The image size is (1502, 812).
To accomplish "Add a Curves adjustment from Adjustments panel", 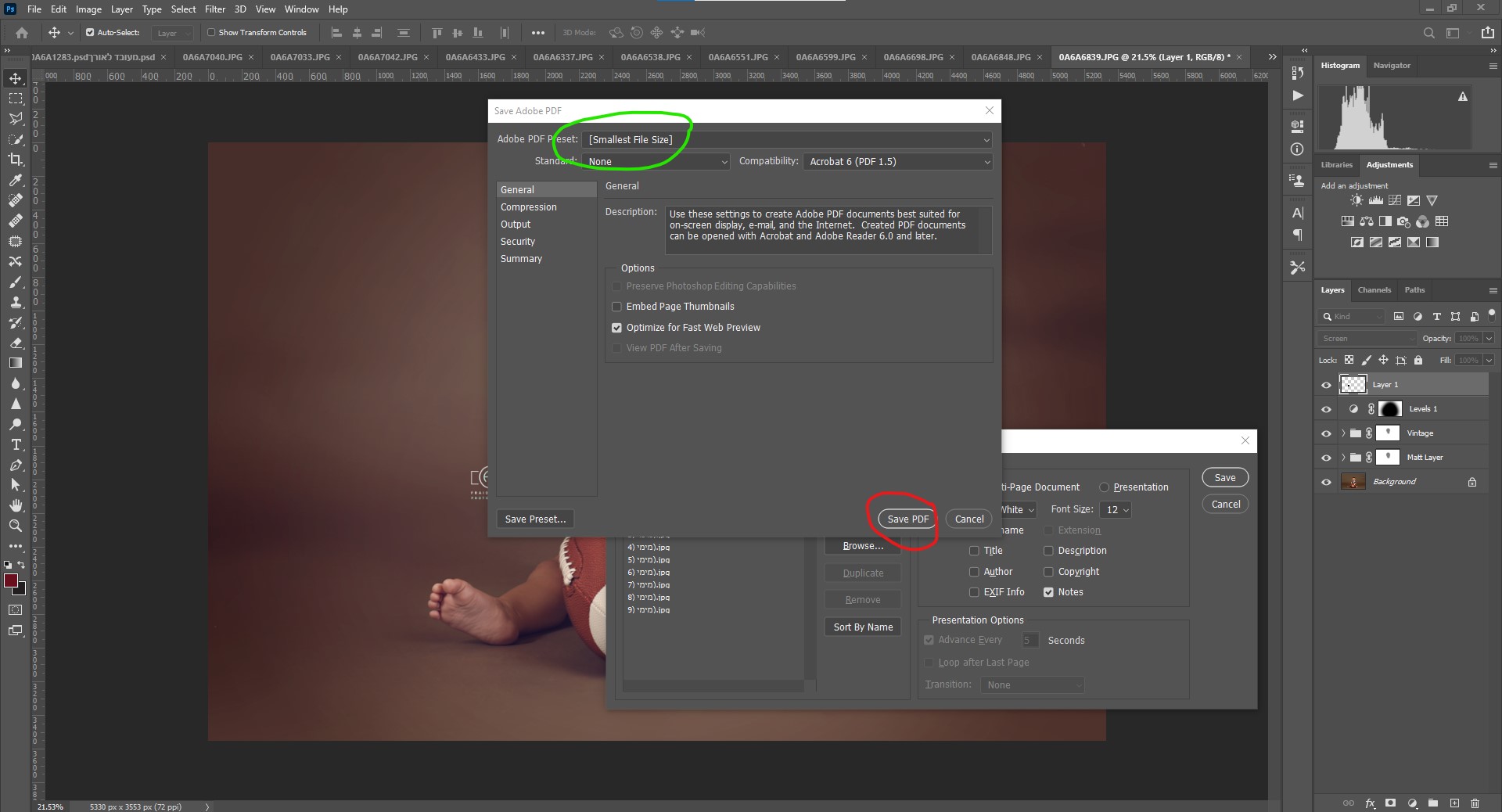I will (1395, 201).
